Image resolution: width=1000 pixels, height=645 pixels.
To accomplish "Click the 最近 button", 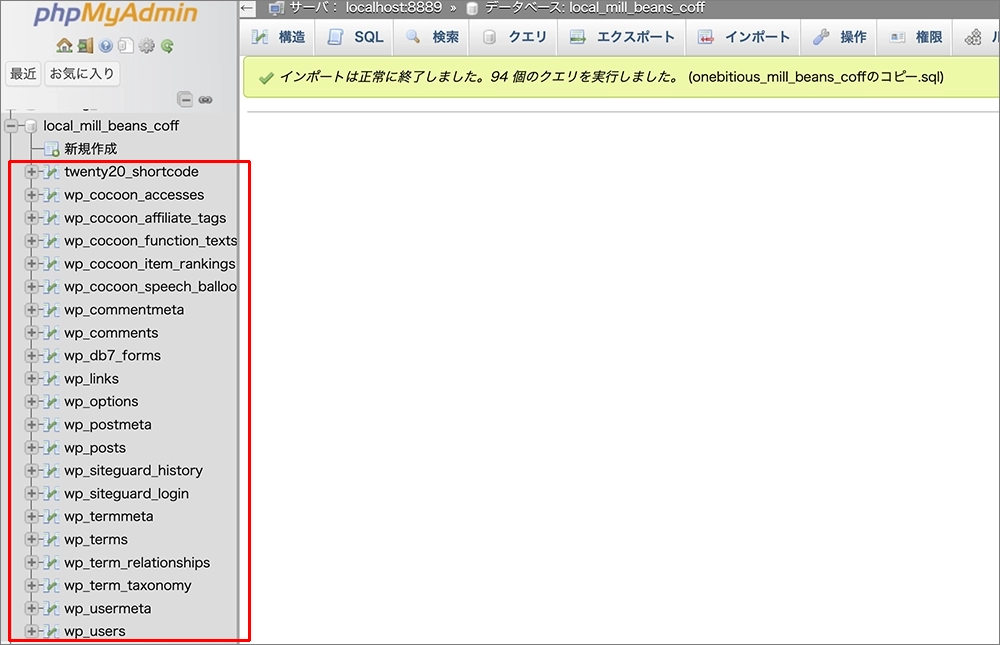I will tap(23, 73).
